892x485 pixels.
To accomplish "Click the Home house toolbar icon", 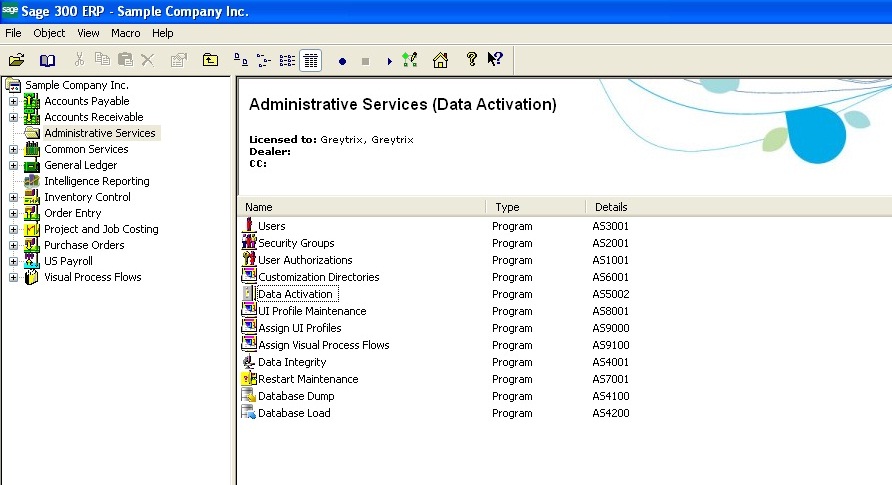I will tap(440, 60).
